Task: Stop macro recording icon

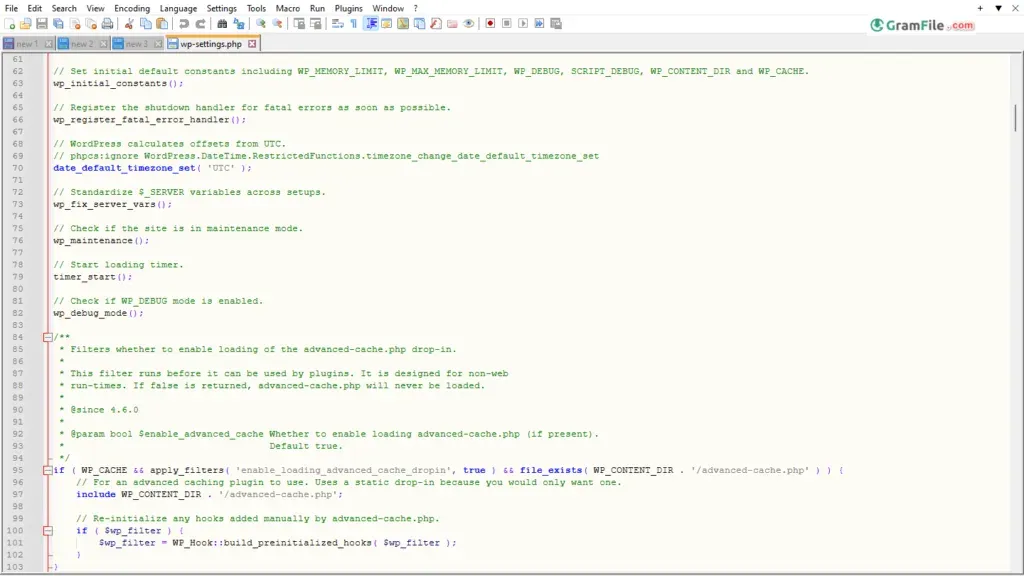Action: pos(507,24)
